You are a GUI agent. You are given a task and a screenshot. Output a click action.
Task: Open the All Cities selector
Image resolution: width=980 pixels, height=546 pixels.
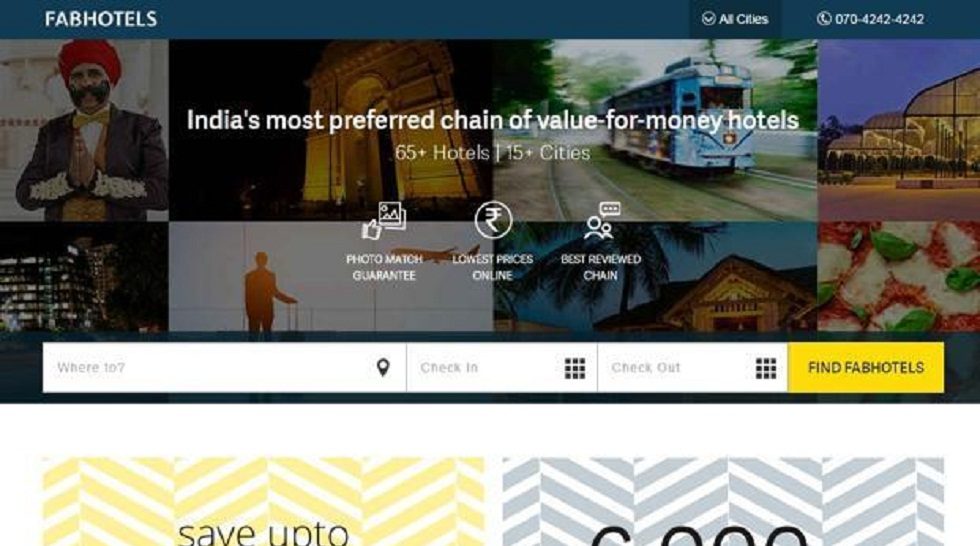pos(735,19)
